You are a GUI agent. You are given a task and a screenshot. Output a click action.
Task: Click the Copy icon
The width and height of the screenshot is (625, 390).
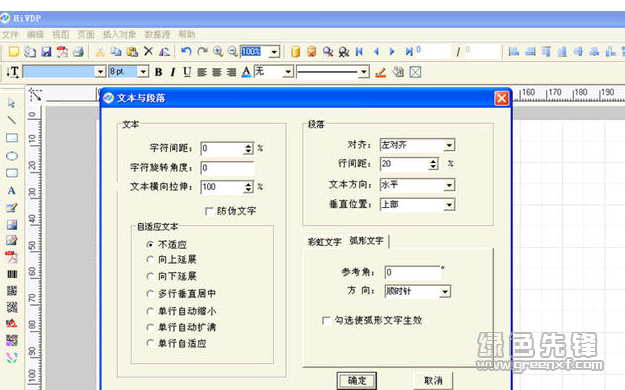pyautogui.click(x=116, y=51)
